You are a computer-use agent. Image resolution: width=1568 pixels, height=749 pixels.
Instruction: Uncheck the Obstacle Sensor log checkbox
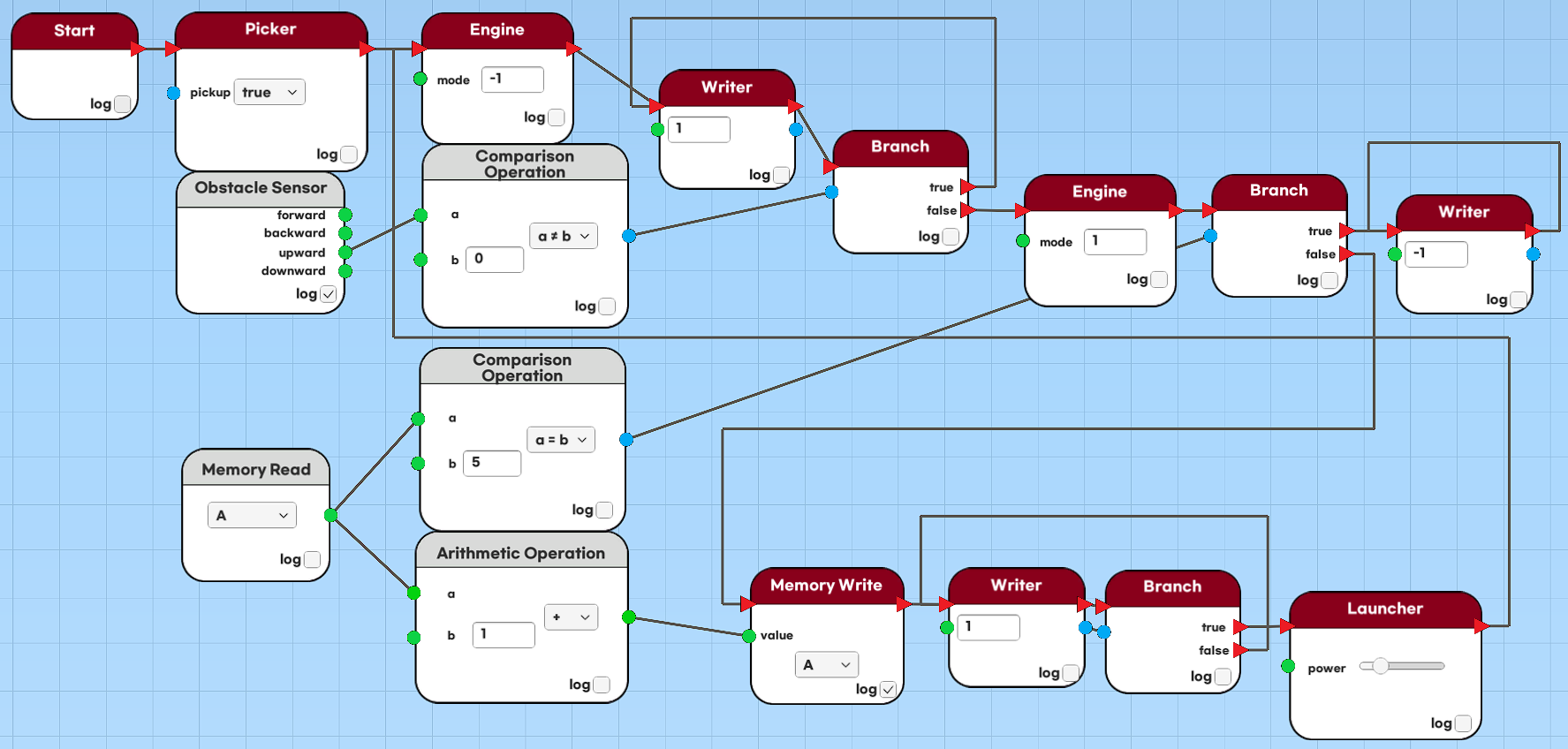[328, 294]
